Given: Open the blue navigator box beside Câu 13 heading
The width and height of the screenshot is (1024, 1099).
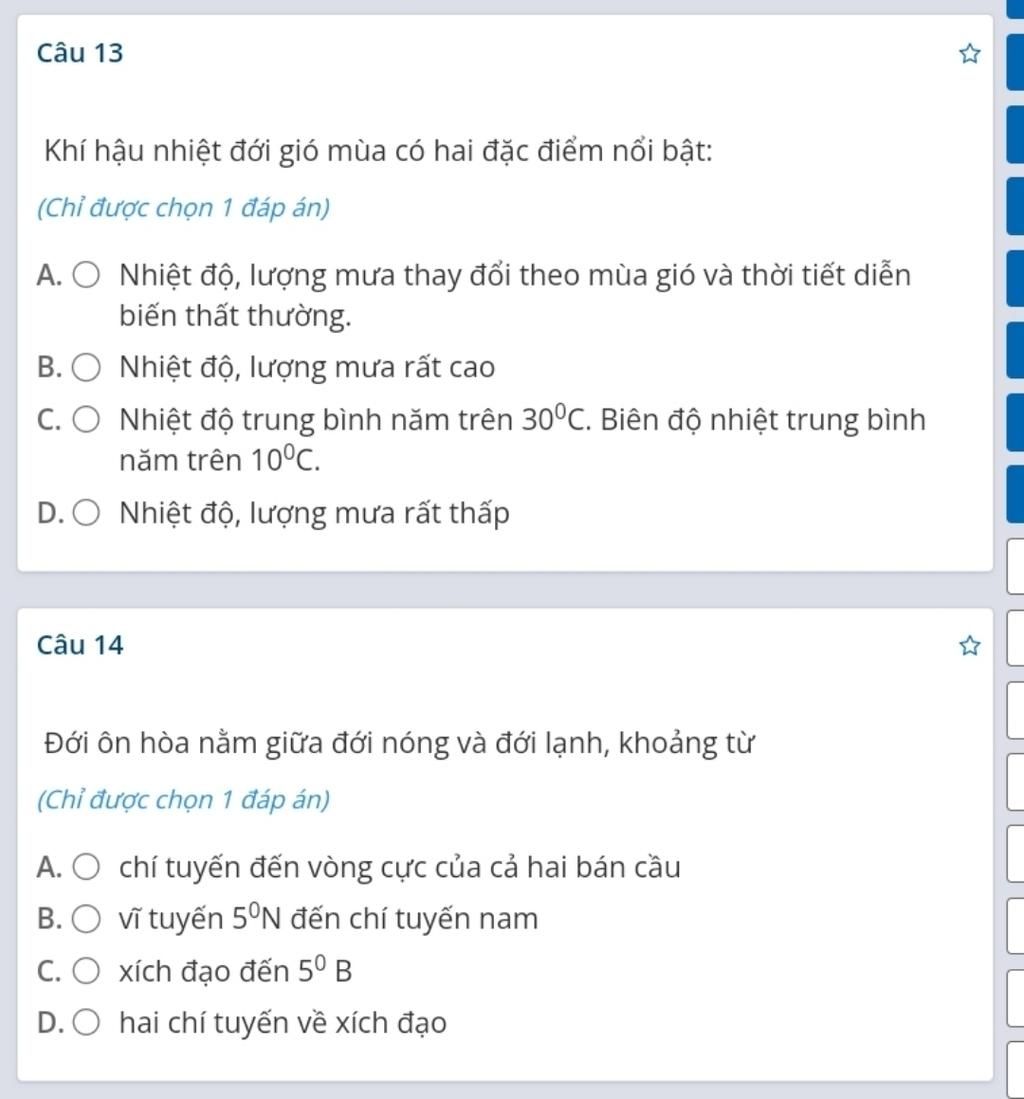Looking at the screenshot, I should (x=1016, y=62).
